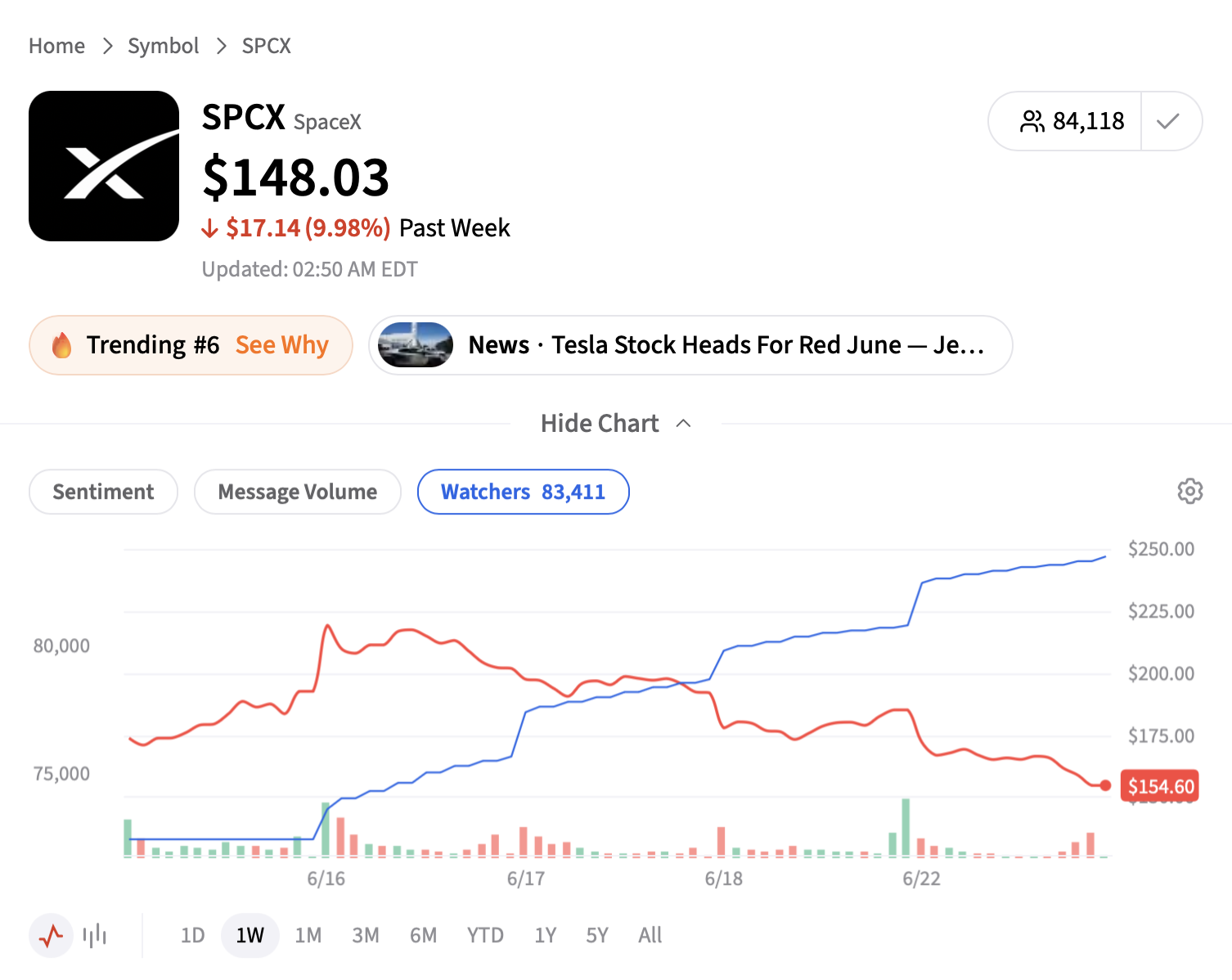The width and height of the screenshot is (1232, 980).
Task: Switch to candlestick chart view icon
Action: [x=95, y=935]
